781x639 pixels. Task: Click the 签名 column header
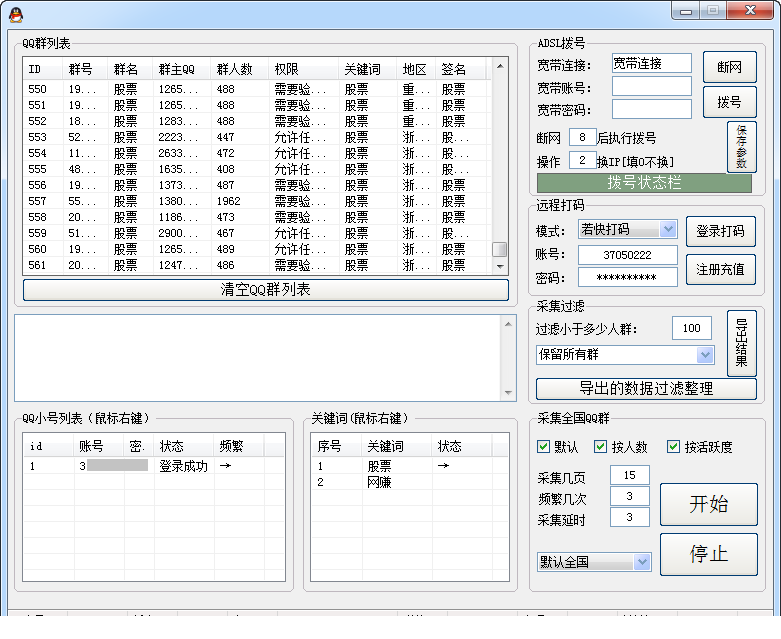click(x=460, y=69)
